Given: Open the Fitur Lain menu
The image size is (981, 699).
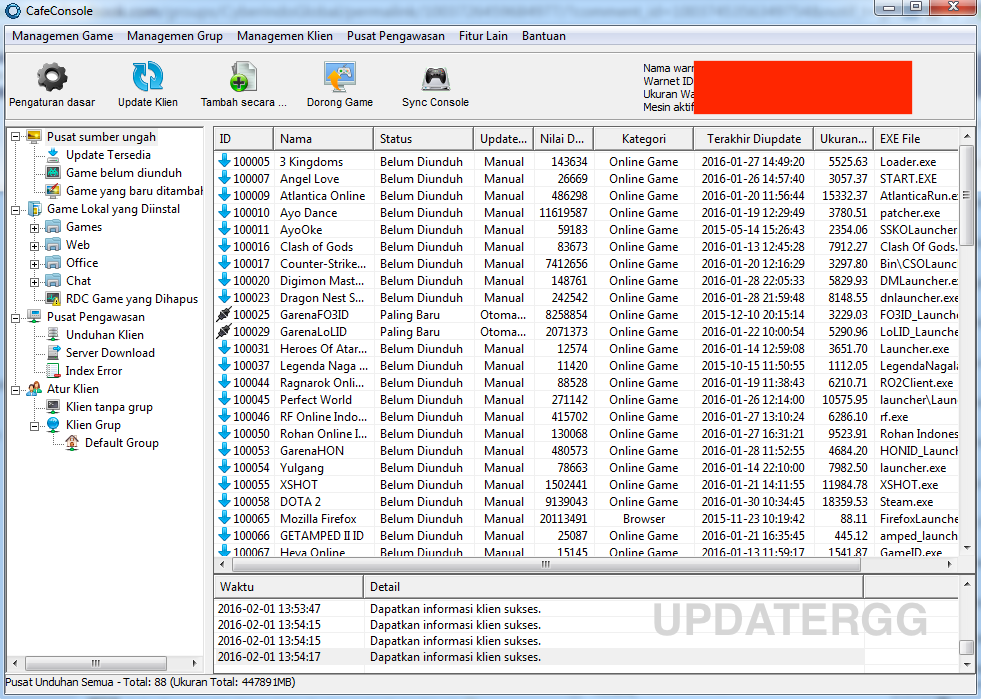Looking at the screenshot, I should pyautogui.click(x=483, y=36).
